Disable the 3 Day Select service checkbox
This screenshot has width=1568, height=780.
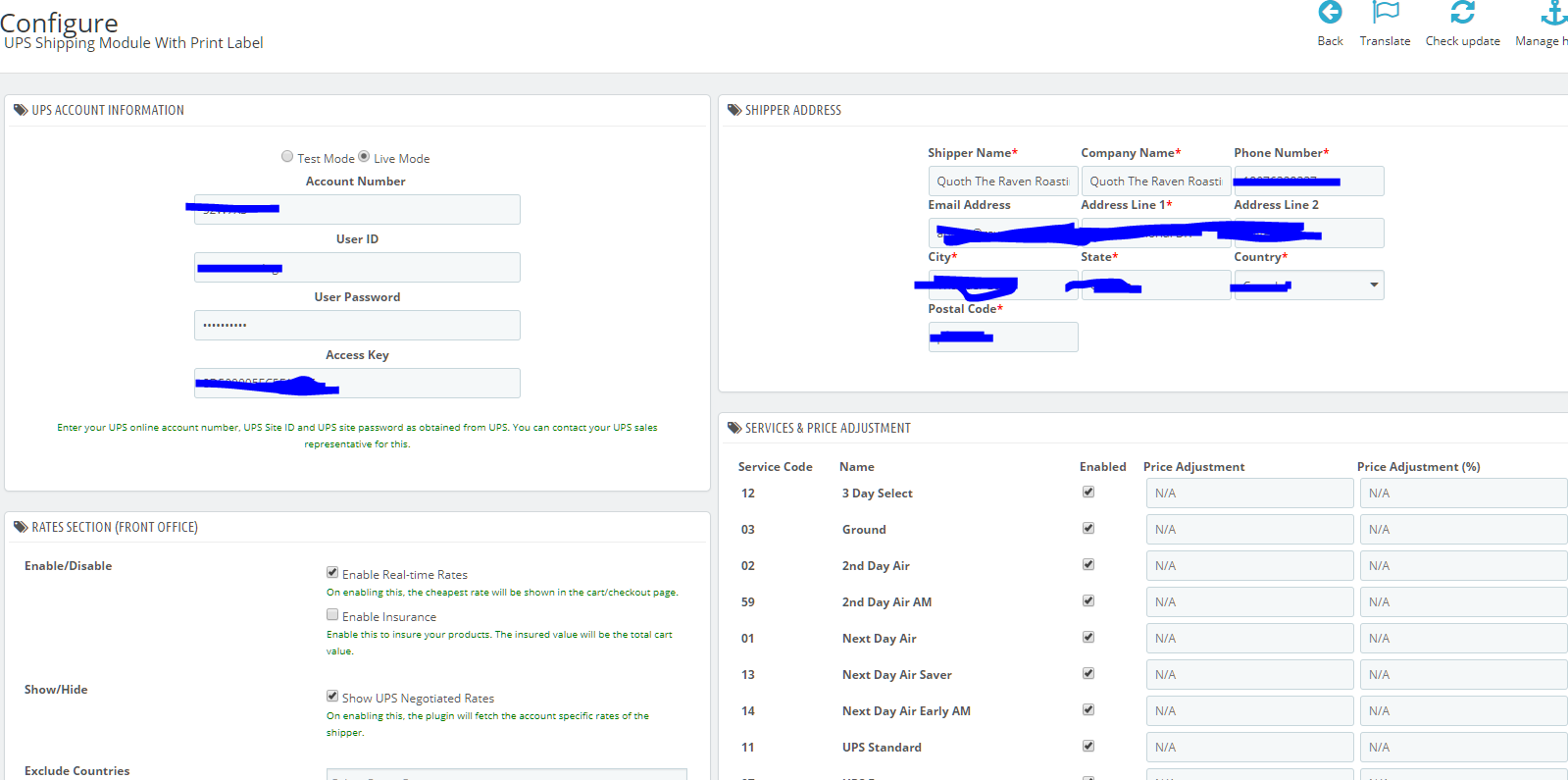tap(1088, 492)
